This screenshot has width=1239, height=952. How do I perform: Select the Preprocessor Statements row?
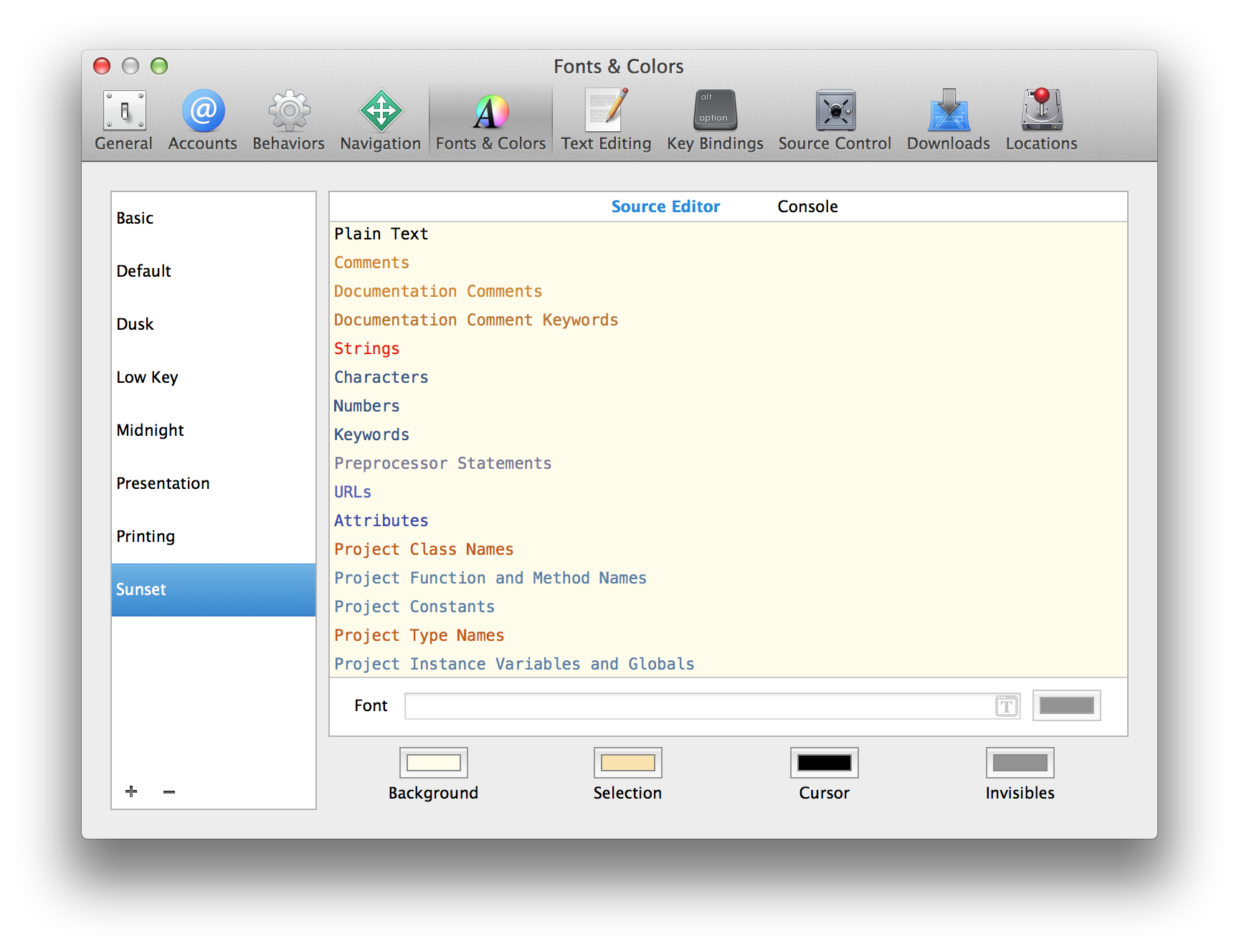point(728,464)
